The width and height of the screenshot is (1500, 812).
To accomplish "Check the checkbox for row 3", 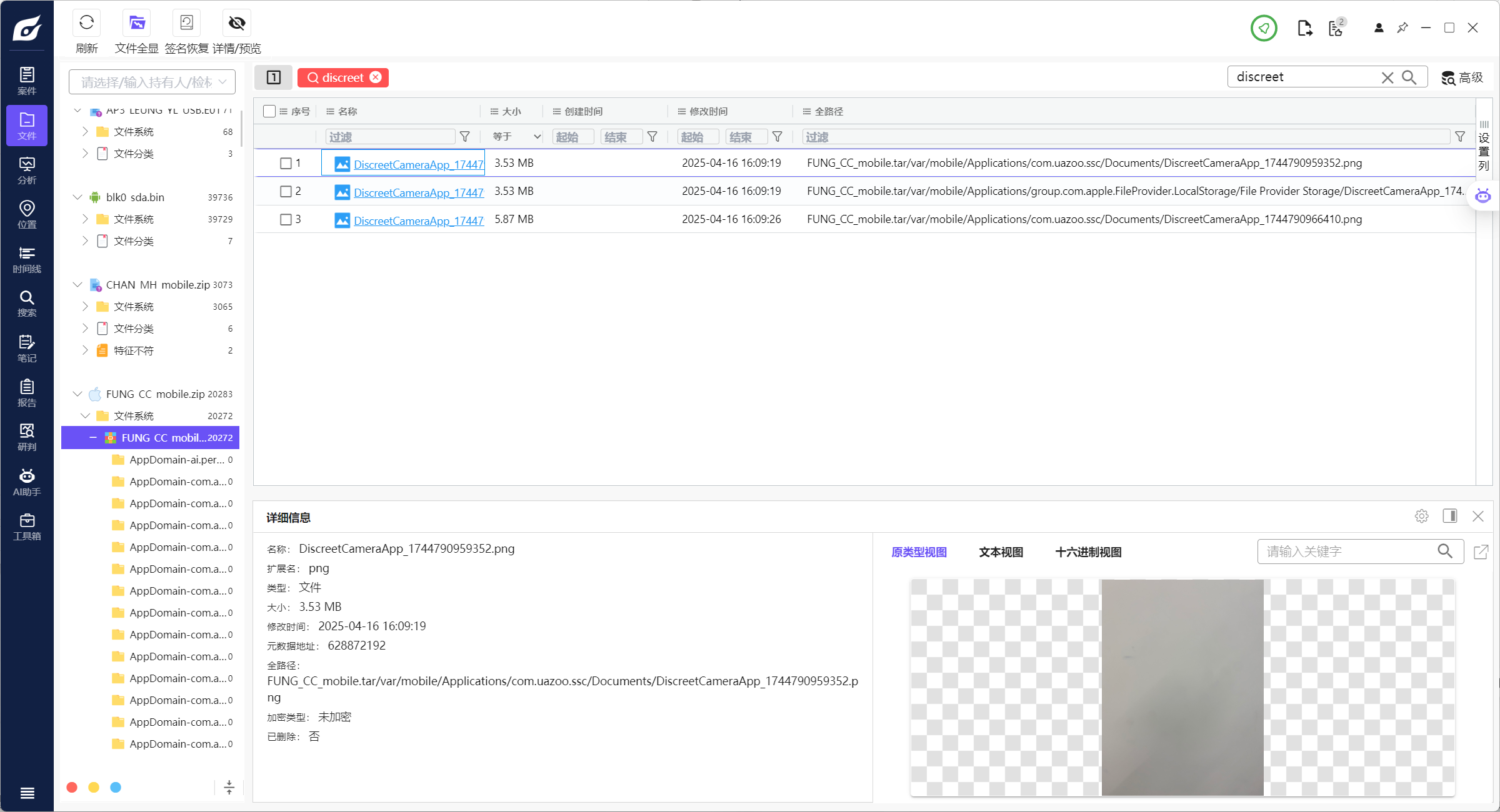I will pyautogui.click(x=286, y=220).
